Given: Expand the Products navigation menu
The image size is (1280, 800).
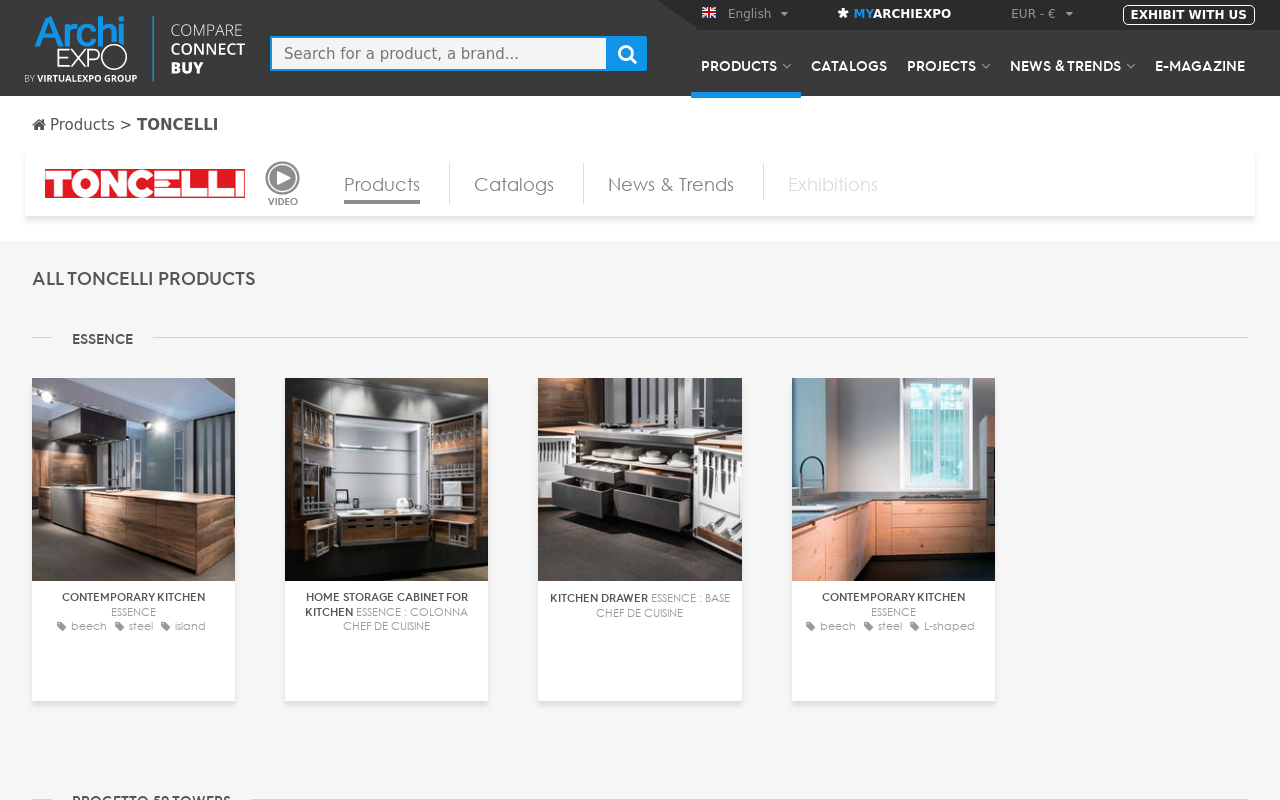Looking at the screenshot, I should pyautogui.click(x=745, y=66).
